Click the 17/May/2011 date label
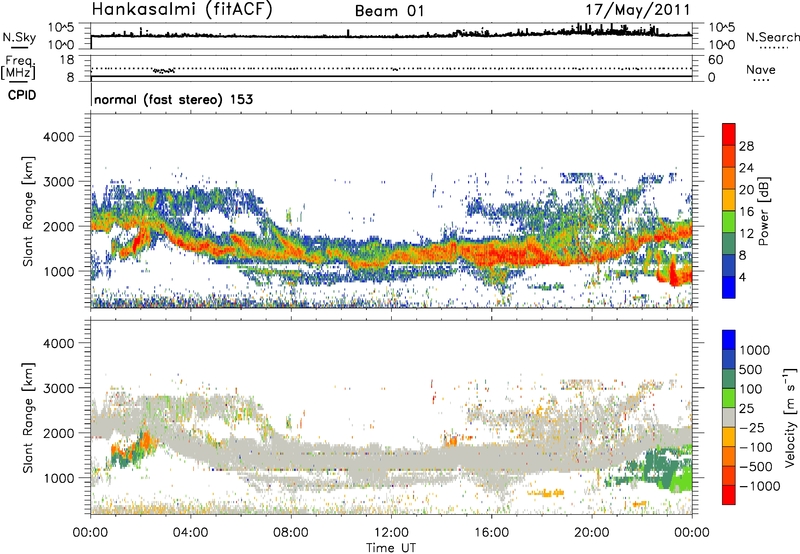Screen dimensions: 800x554 [x=638, y=10]
